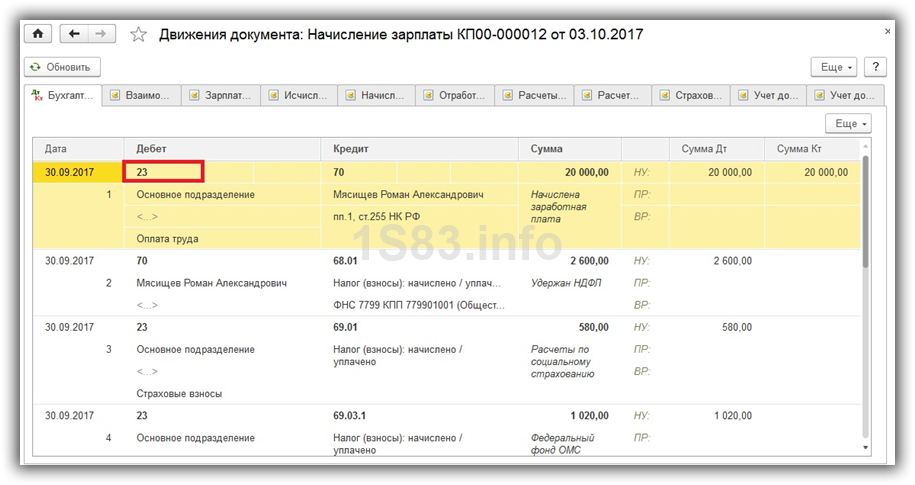Image resolution: width=915 pixels, height=485 pixels.
Task: Click the Бухгалт... accounting entries tab
Action: coord(63,96)
